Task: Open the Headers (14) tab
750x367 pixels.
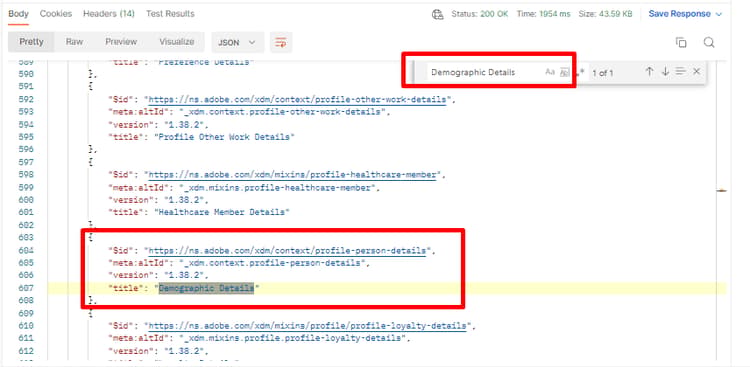Action: coord(109,14)
